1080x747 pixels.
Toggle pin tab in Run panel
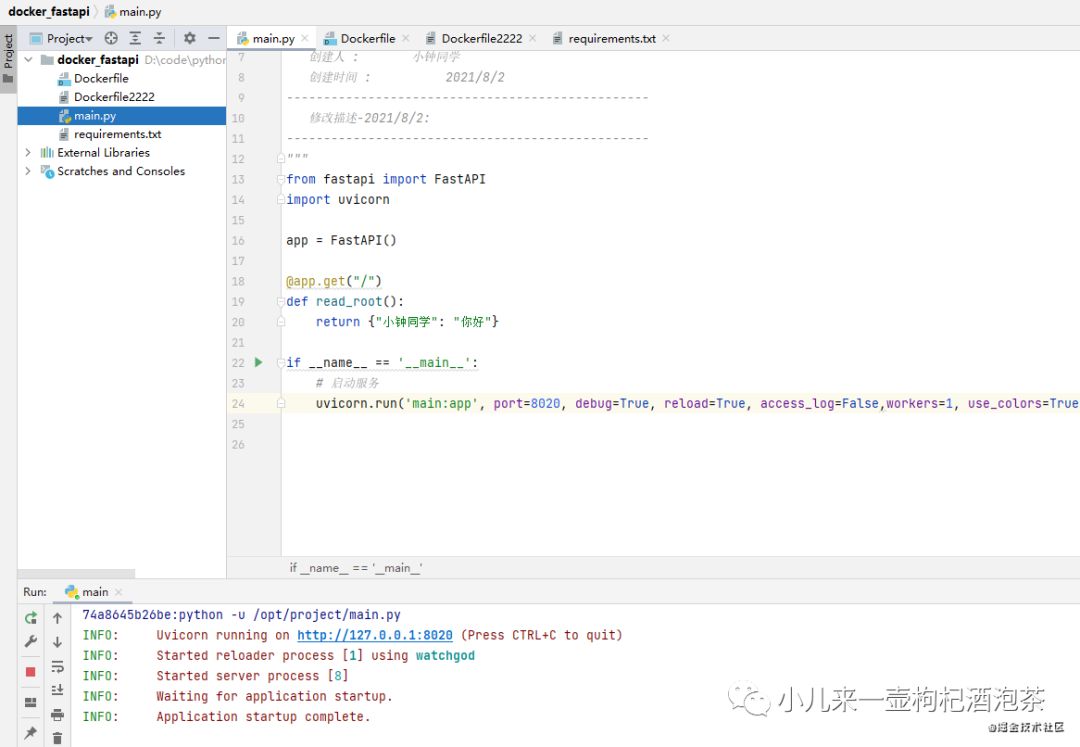coord(31,733)
